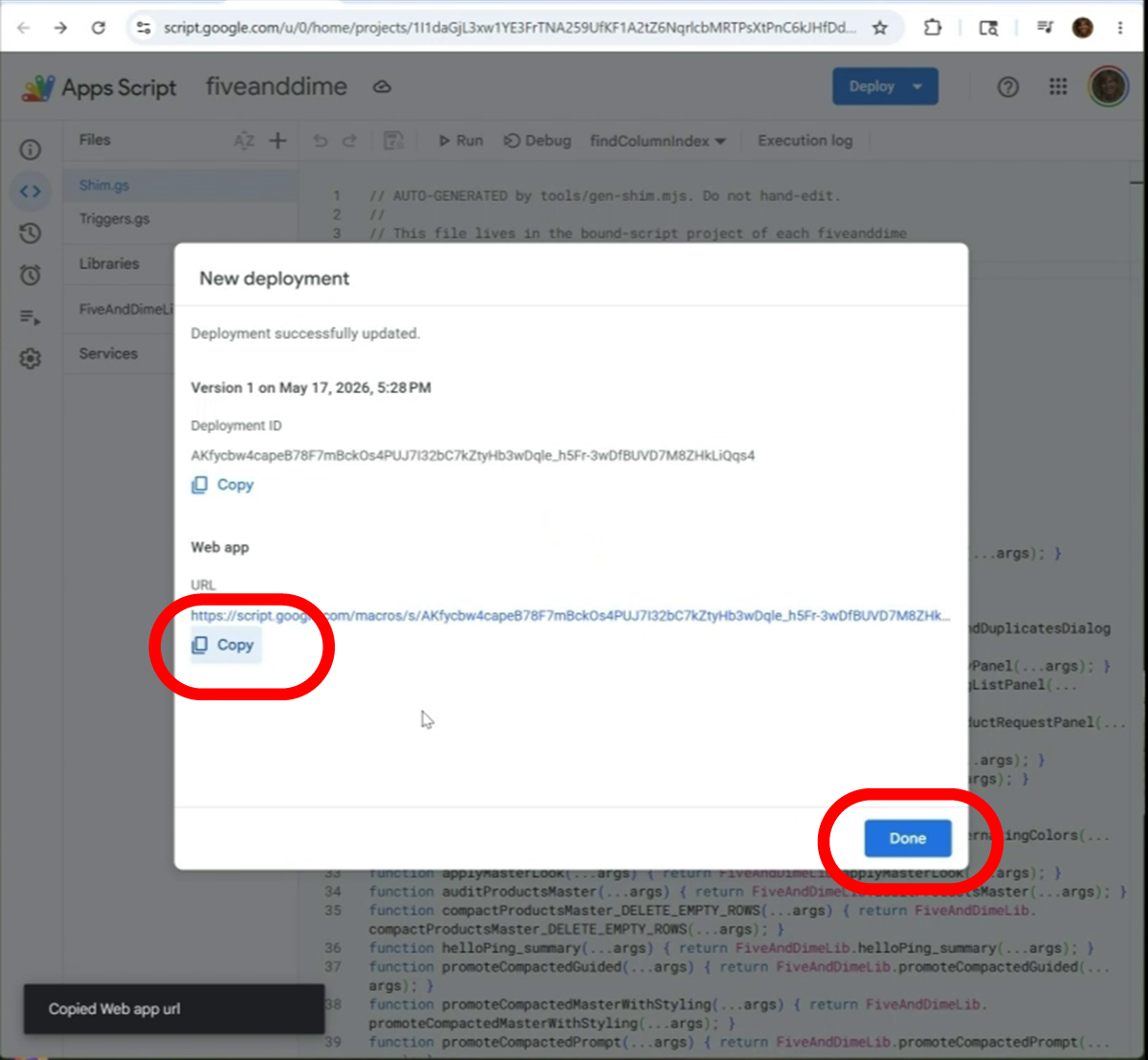
Task: Open Project Settings gear icon
Action: [x=31, y=359]
